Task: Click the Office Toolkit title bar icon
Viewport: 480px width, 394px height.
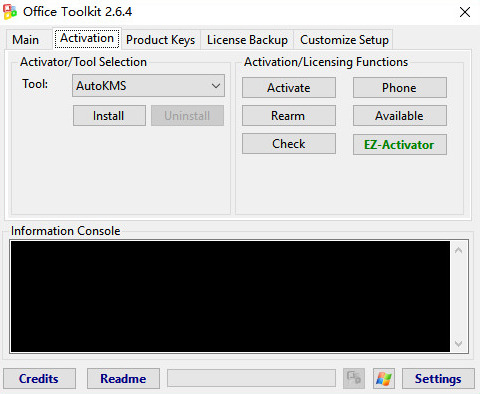Action: tap(10, 12)
